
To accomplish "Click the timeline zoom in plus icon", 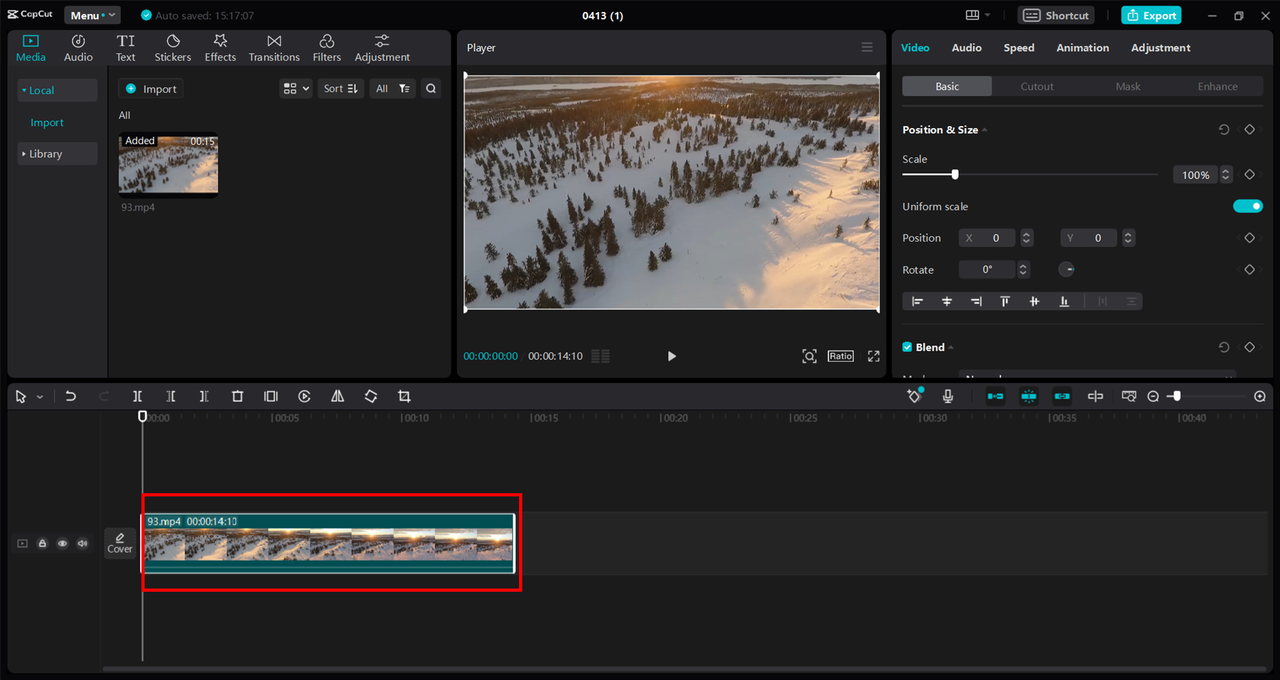I will (x=1260, y=396).
